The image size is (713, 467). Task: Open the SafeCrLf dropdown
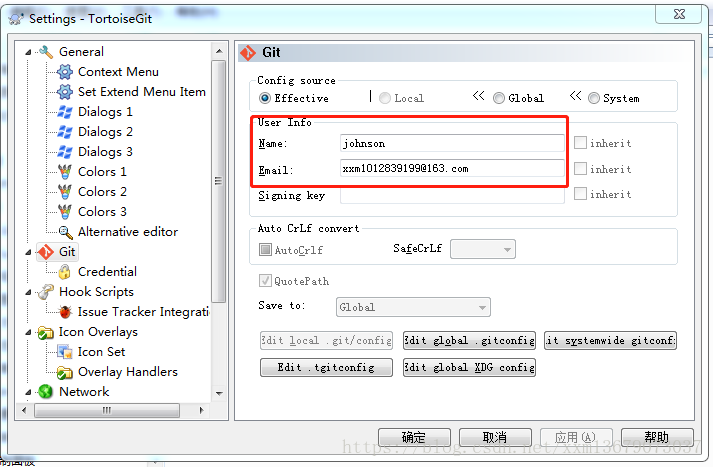pyautogui.click(x=482, y=249)
